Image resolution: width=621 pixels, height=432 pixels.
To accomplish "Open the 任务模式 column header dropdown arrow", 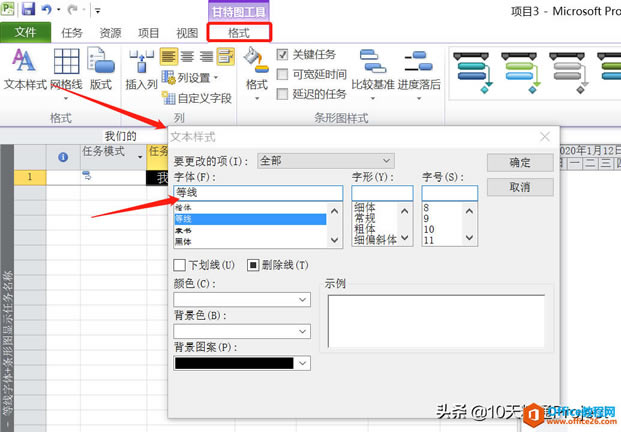I will click(140, 157).
